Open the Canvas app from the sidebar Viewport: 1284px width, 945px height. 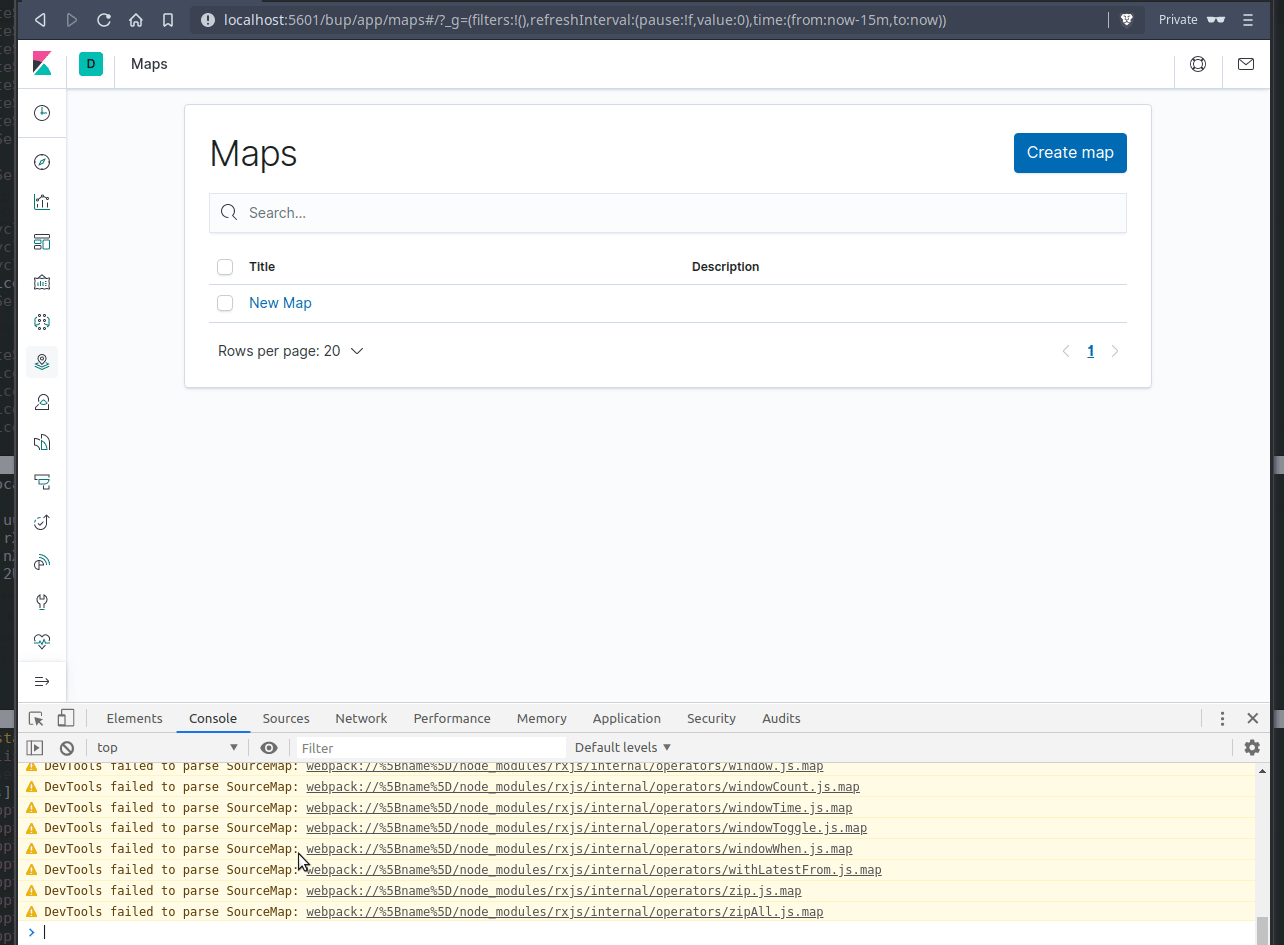pyautogui.click(x=42, y=282)
